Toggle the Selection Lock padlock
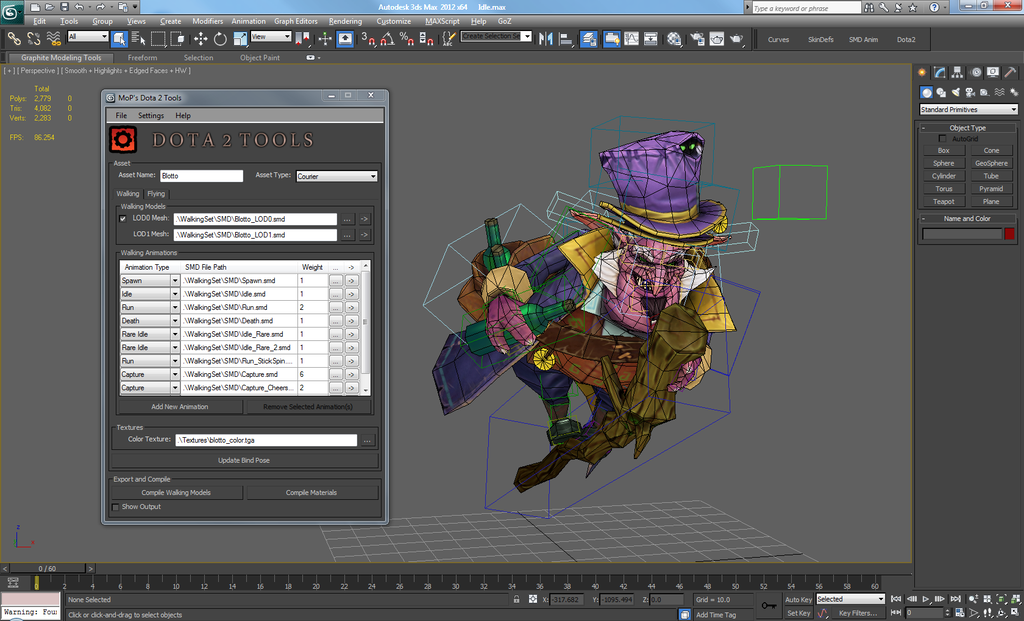This screenshot has width=1024, height=621. click(517, 599)
